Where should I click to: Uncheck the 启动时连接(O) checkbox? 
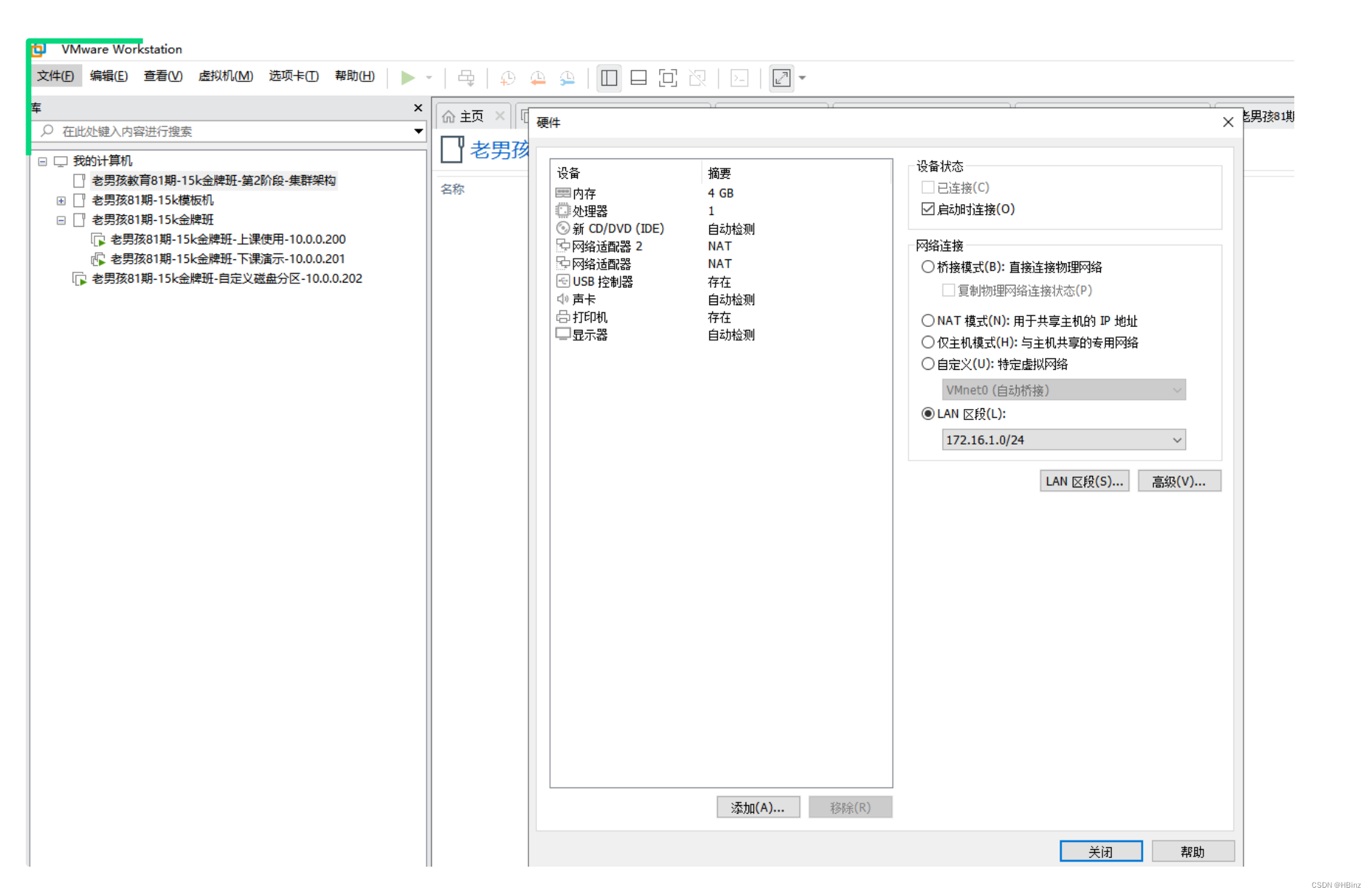[928, 209]
